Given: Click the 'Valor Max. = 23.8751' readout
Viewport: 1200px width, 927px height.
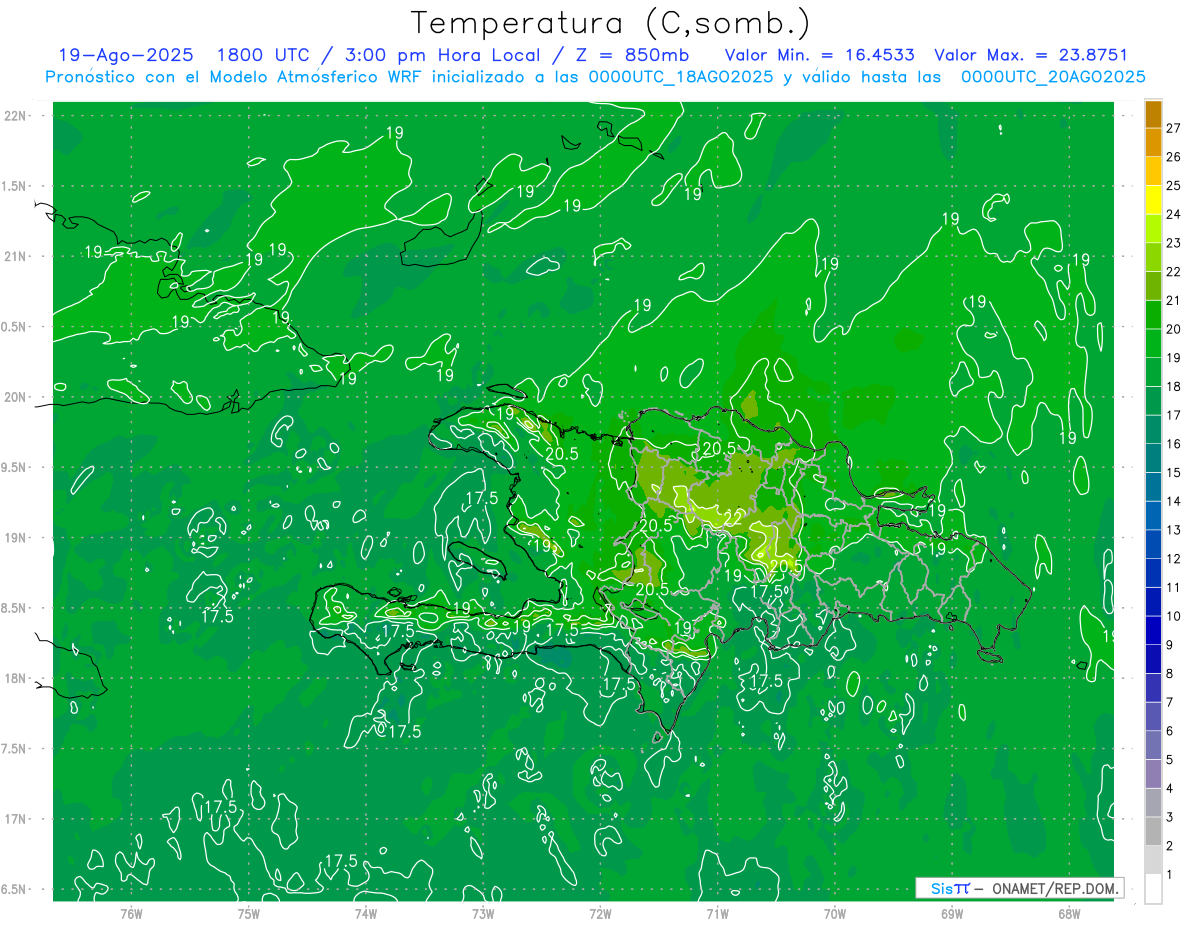Looking at the screenshot, I should [1030, 55].
